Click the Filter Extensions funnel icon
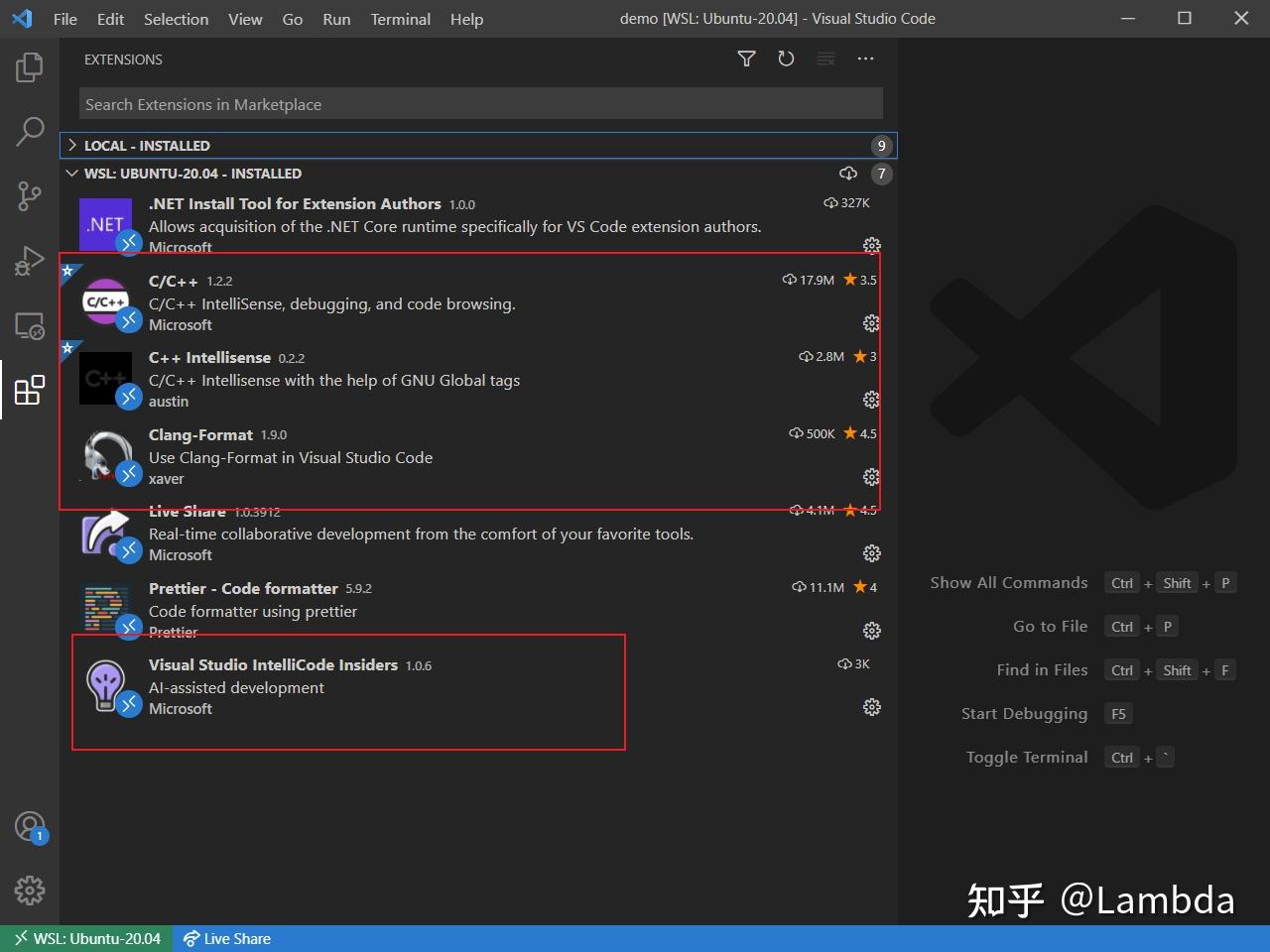 coord(746,59)
